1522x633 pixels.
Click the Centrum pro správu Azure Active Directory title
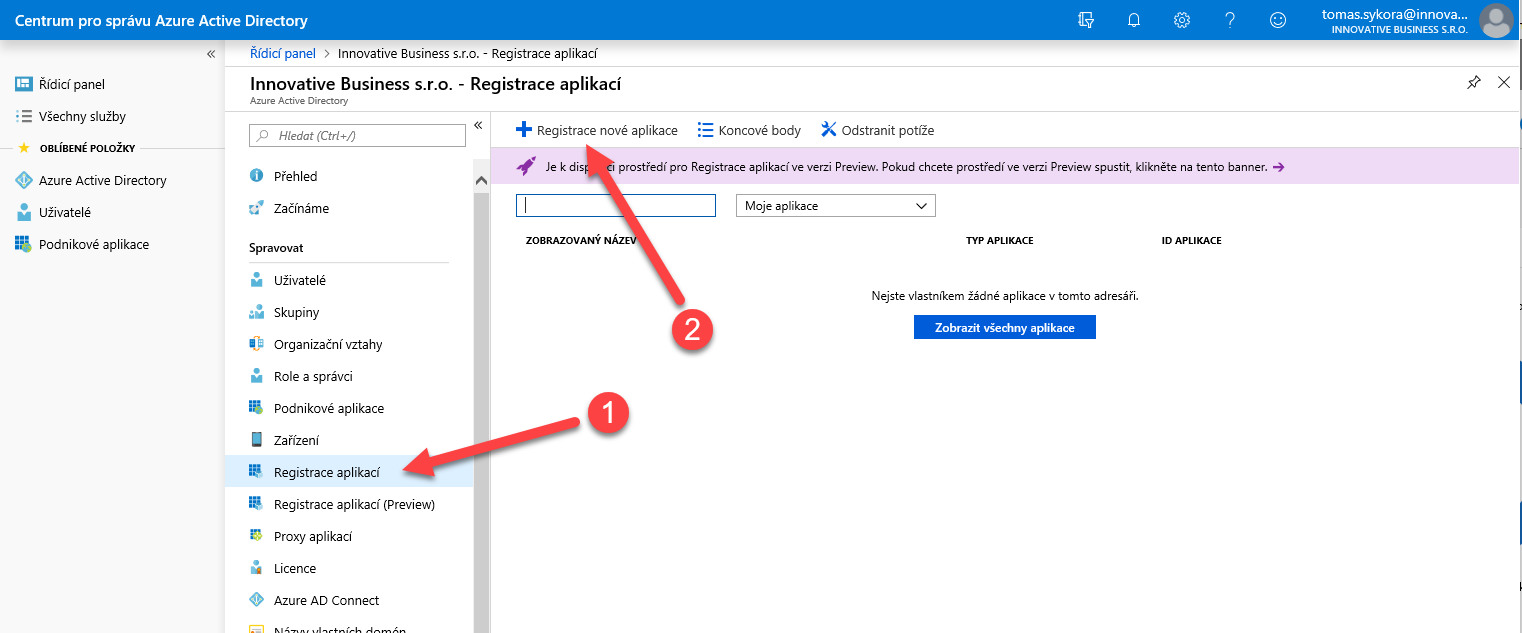pyautogui.click(x=161, y=20)
